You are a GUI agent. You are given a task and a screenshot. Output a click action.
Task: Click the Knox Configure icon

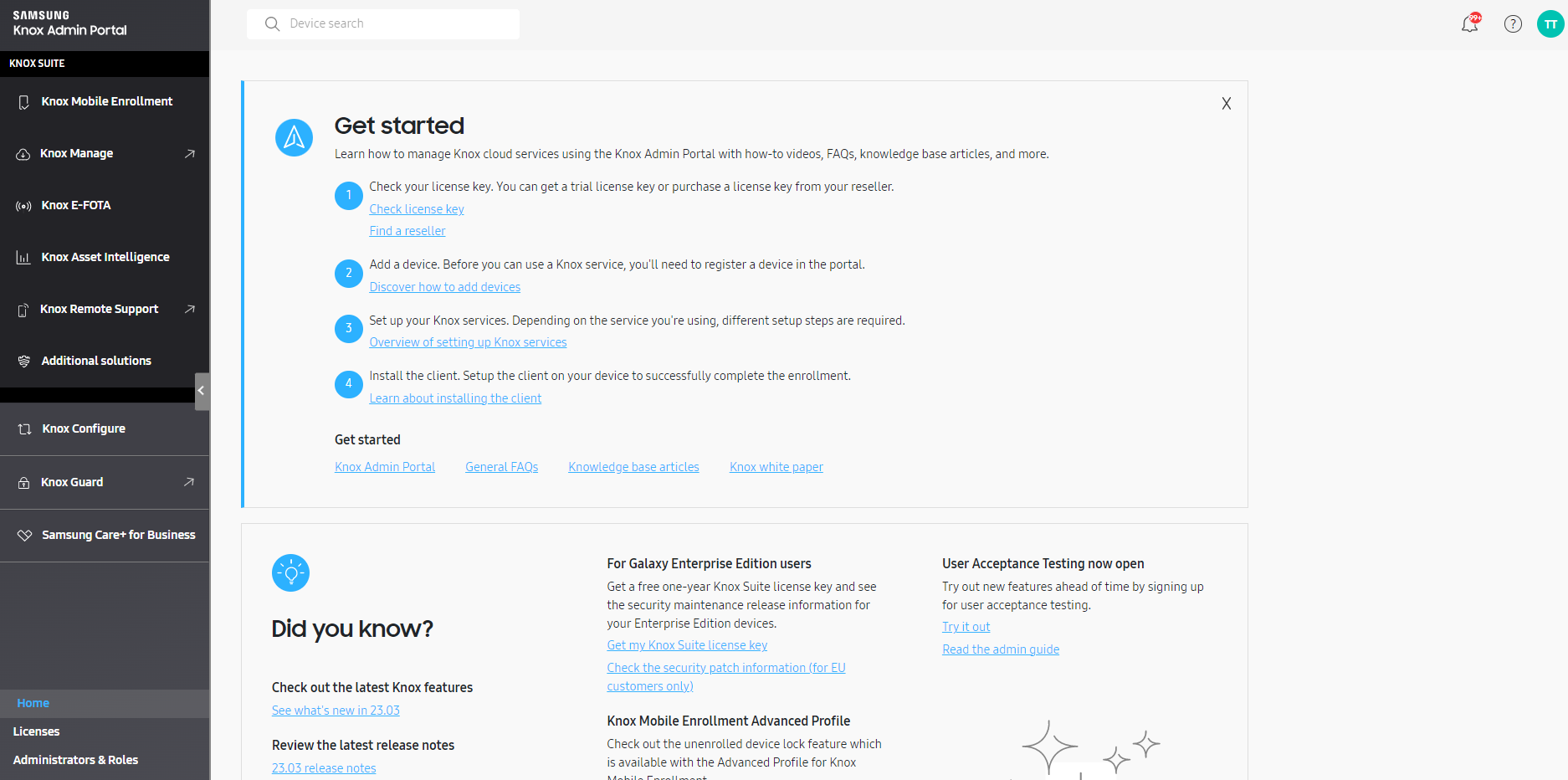point(25,429)
